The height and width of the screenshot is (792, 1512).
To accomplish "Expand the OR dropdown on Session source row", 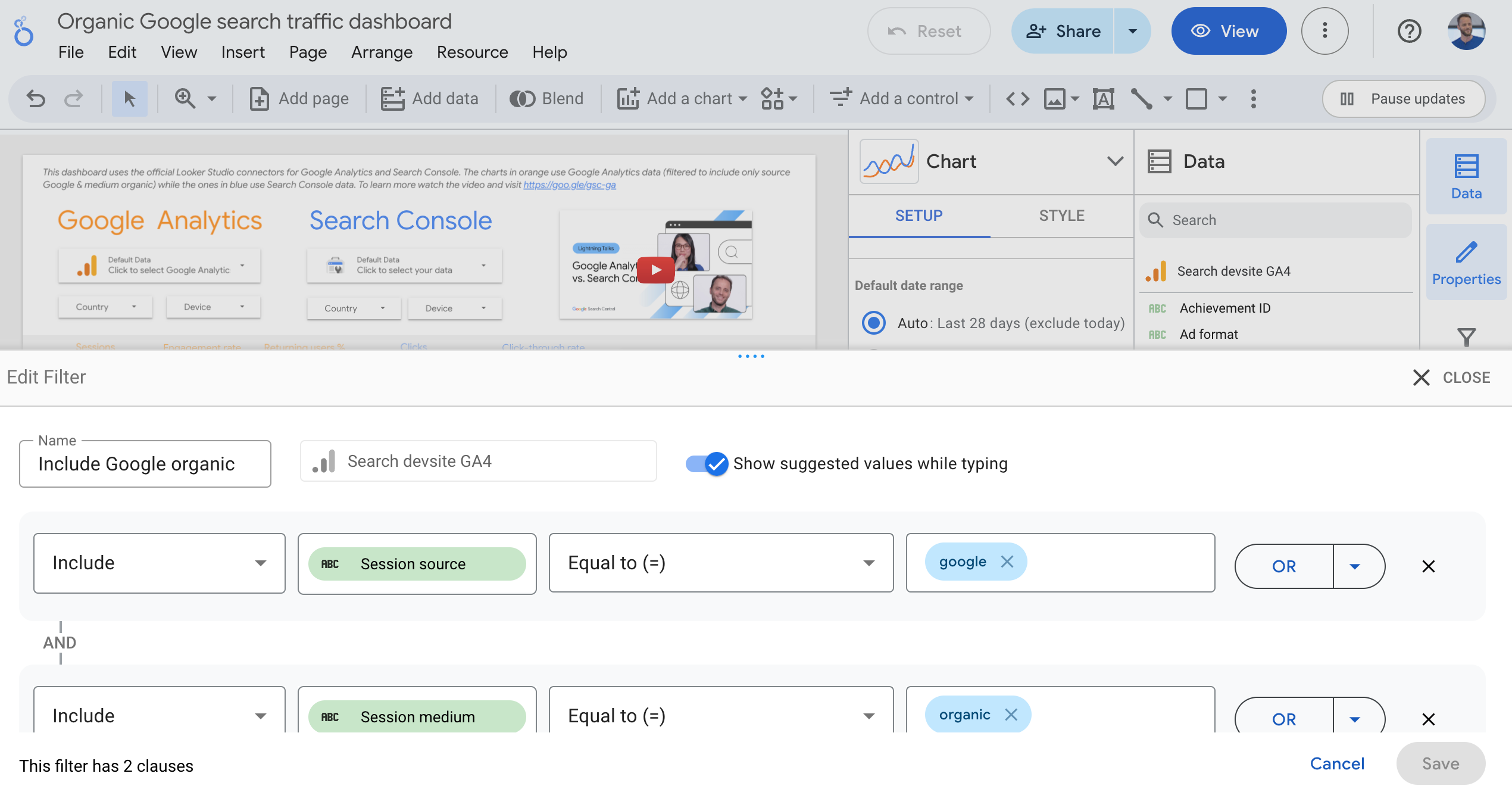I will [x=1356, y=566].
